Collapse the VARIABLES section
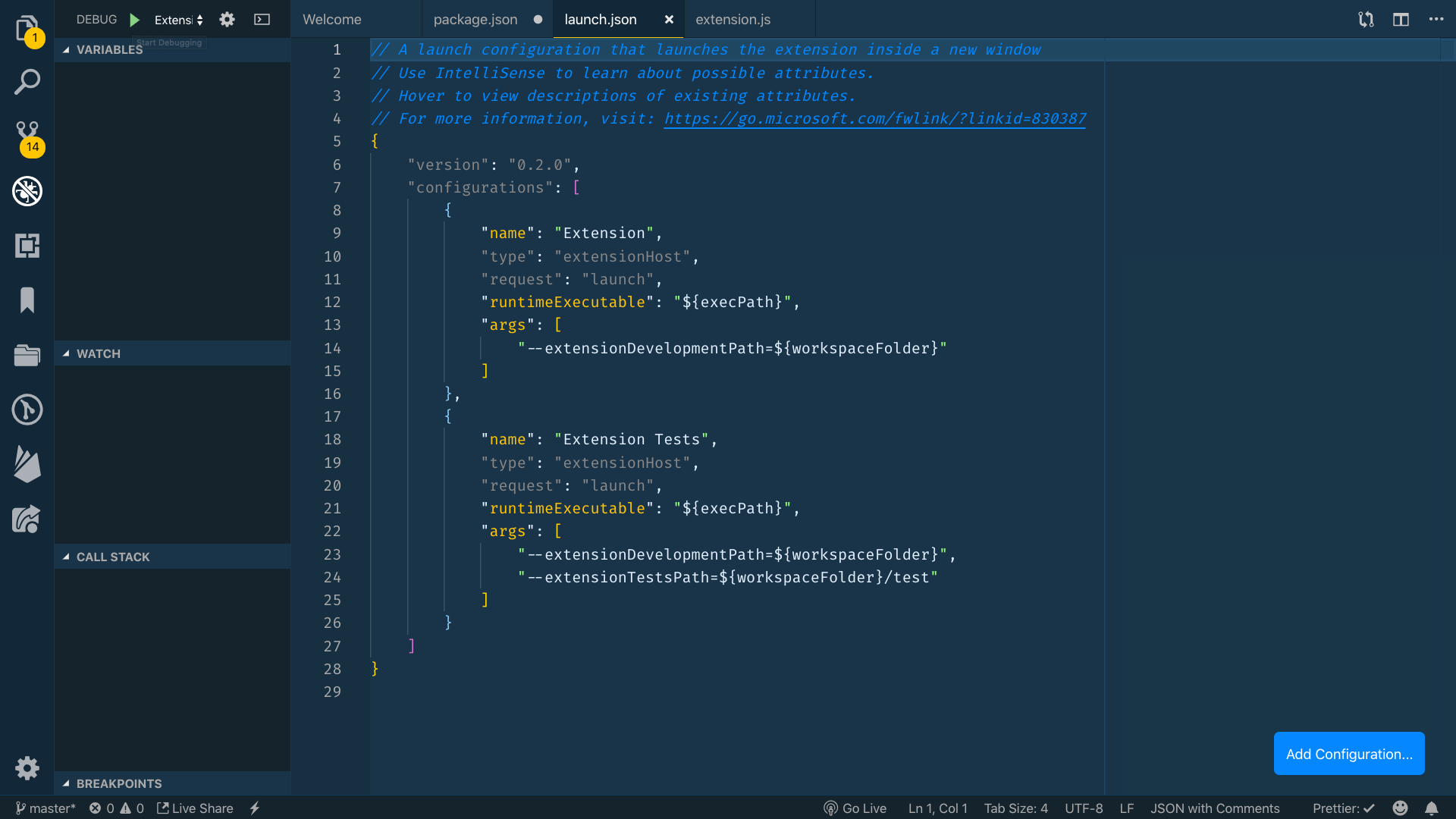This screenshot has width=1456, height=819. coord(173,50)
